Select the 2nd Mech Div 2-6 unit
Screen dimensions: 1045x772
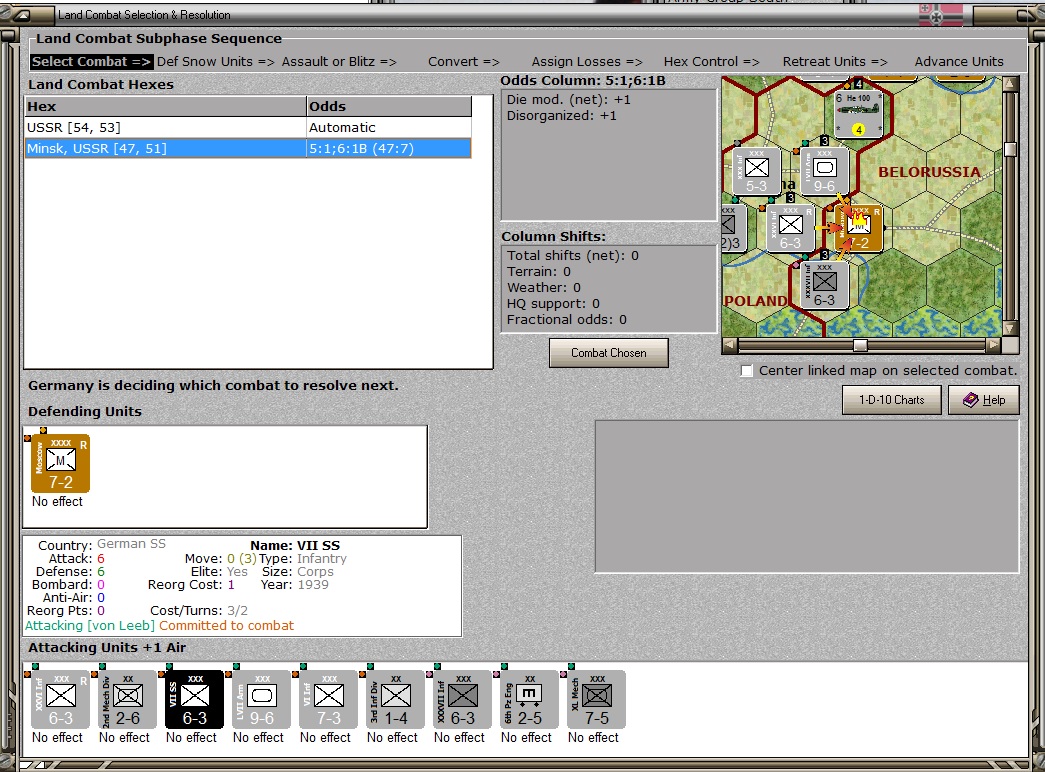127,700
